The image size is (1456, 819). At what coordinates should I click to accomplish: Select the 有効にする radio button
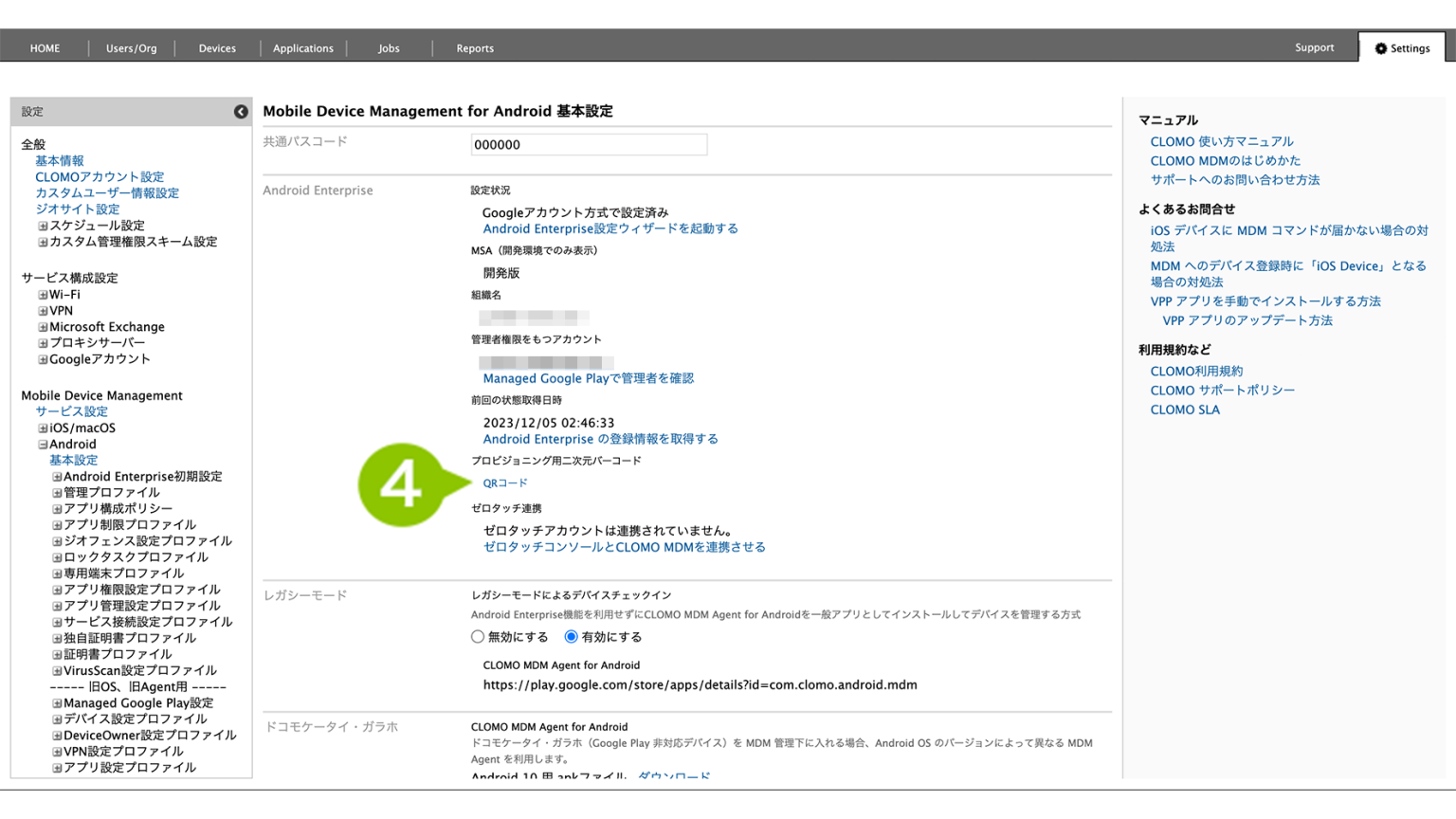click(572, 637)
